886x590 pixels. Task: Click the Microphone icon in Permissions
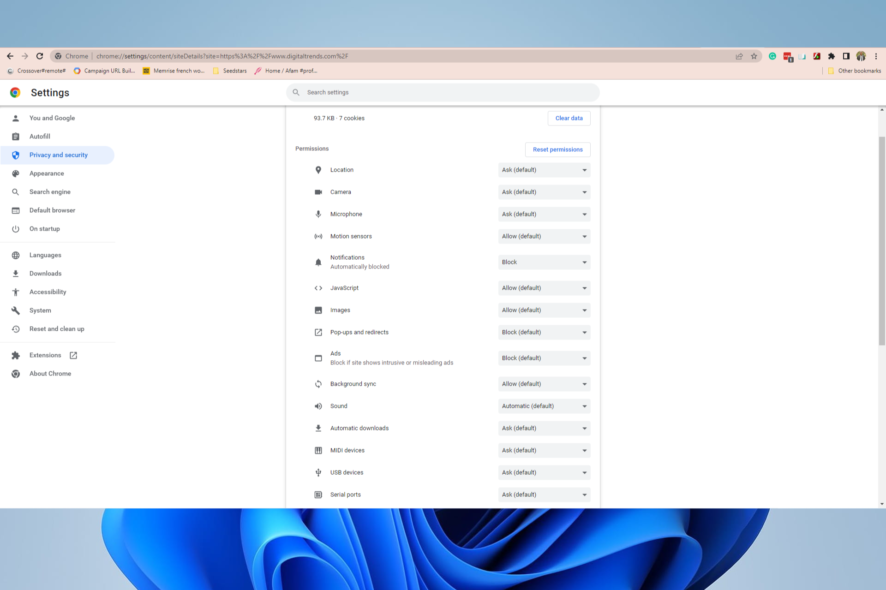coord(316,213)
